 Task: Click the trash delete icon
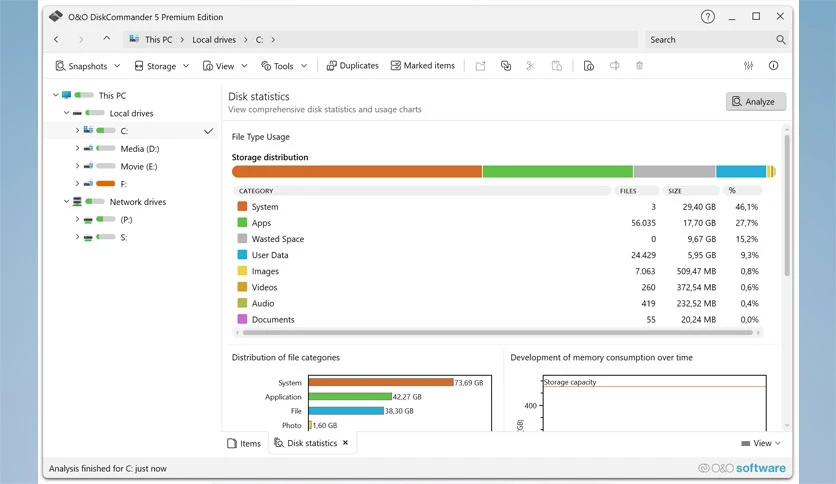639,66
